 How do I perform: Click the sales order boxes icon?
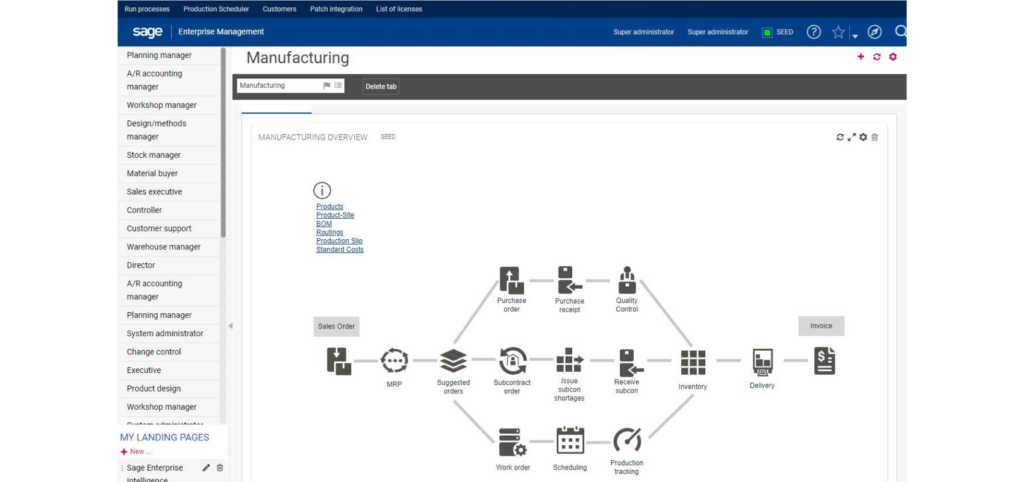coord(339,361)
